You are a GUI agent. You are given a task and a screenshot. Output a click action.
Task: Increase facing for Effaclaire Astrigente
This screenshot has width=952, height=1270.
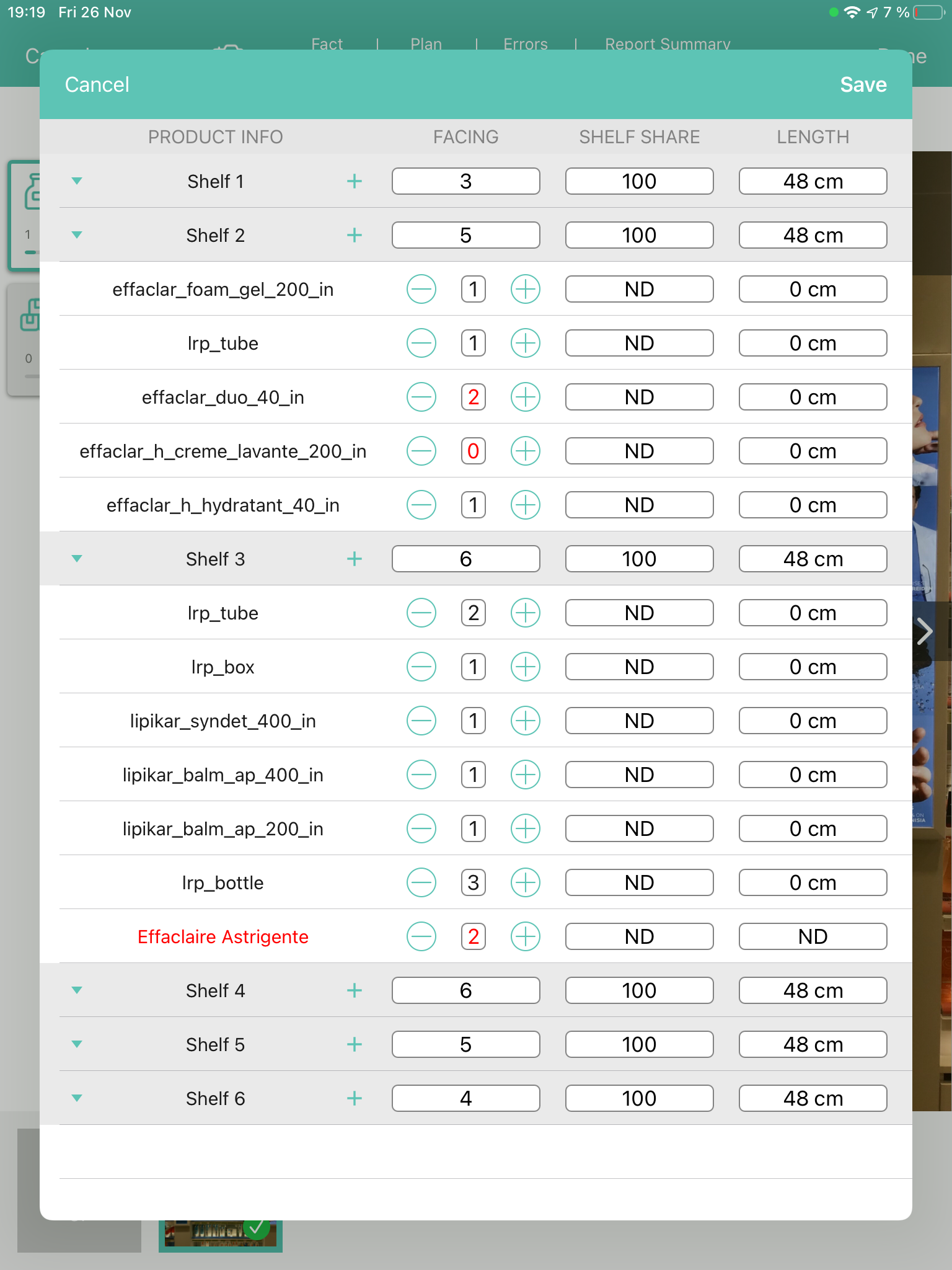click(525, 937)
